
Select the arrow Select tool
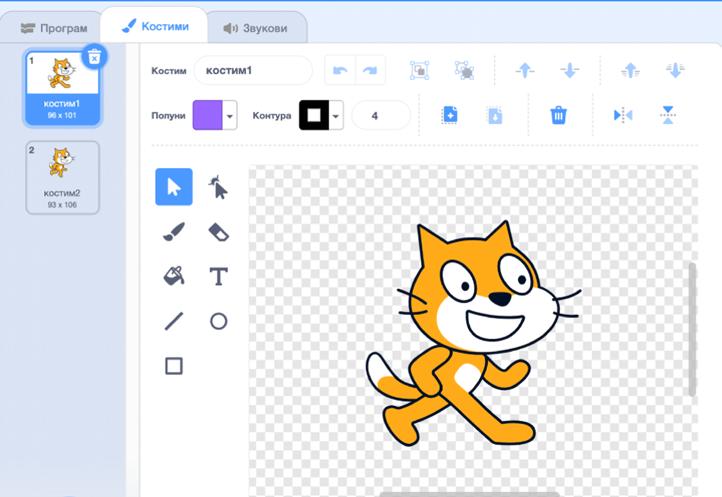(x=174, y=187)
